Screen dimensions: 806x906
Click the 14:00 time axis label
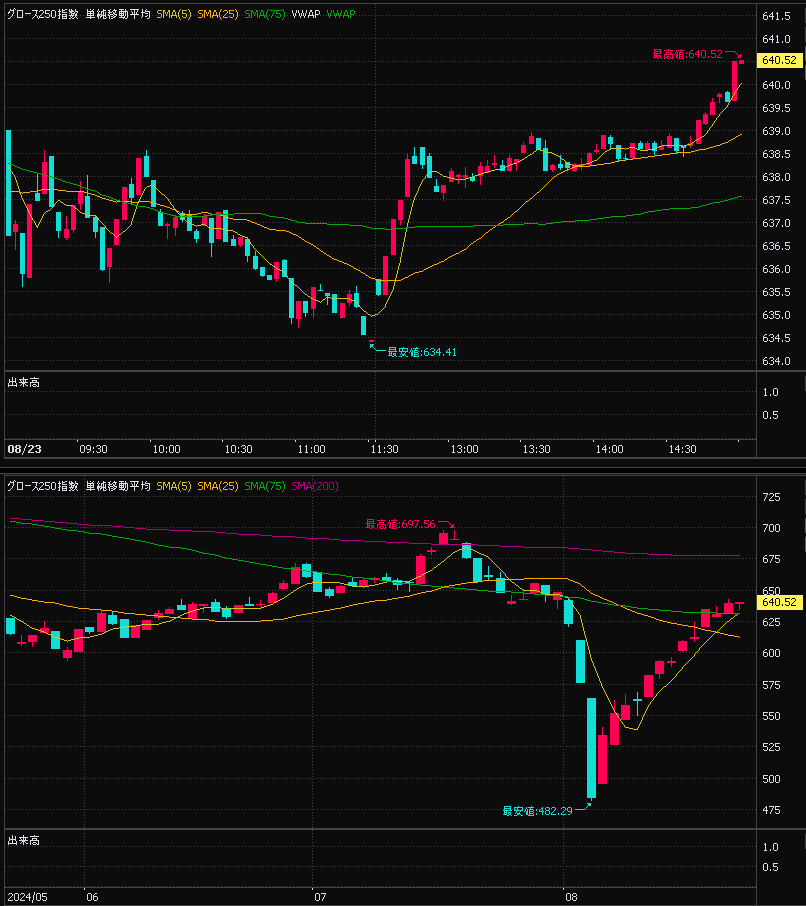coord(610,449)
